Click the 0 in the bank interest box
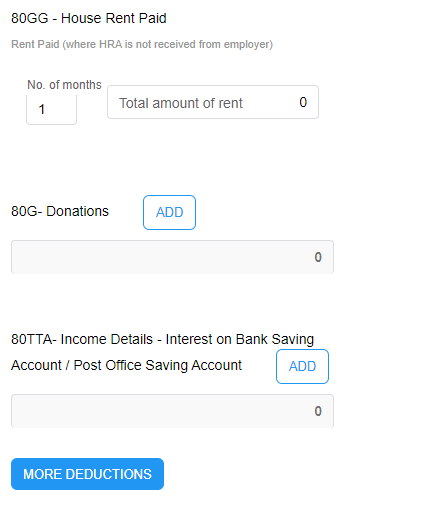 click(318, 411)
